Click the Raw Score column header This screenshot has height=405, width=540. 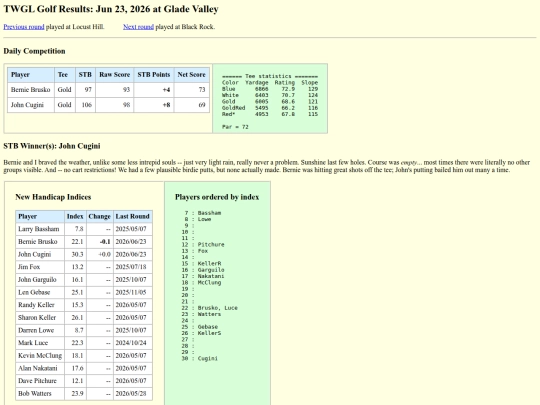click(115, 75)
